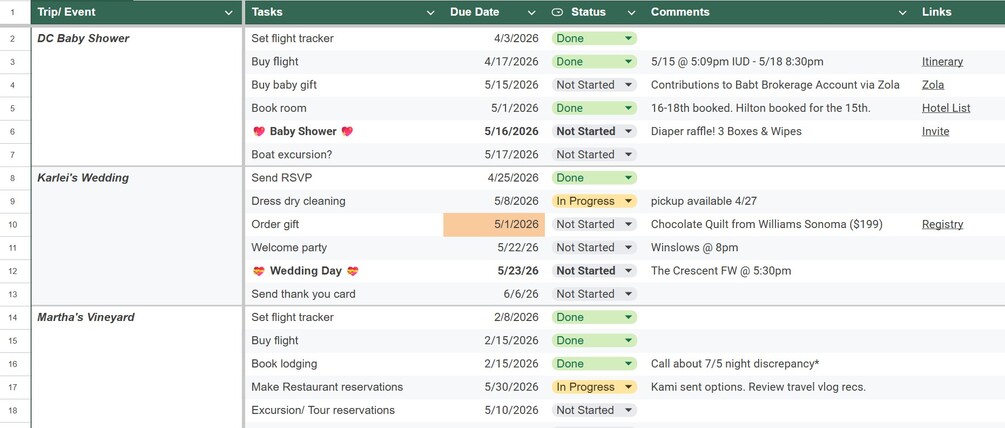
Task: Select the Send thank you card task
Action: [344, 294]
